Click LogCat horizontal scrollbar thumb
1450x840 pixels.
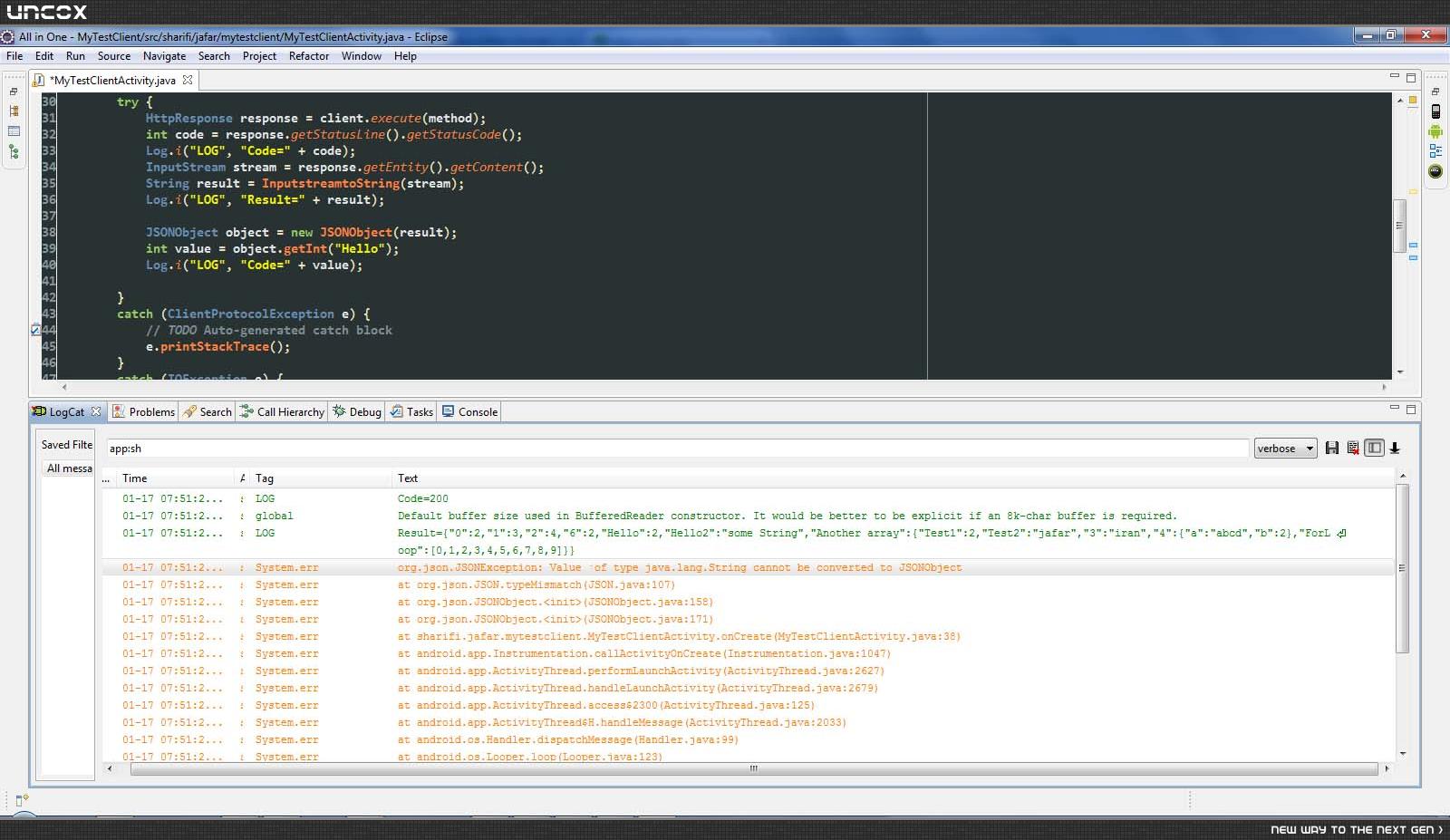pyautogui.click(x=753, y=768)
